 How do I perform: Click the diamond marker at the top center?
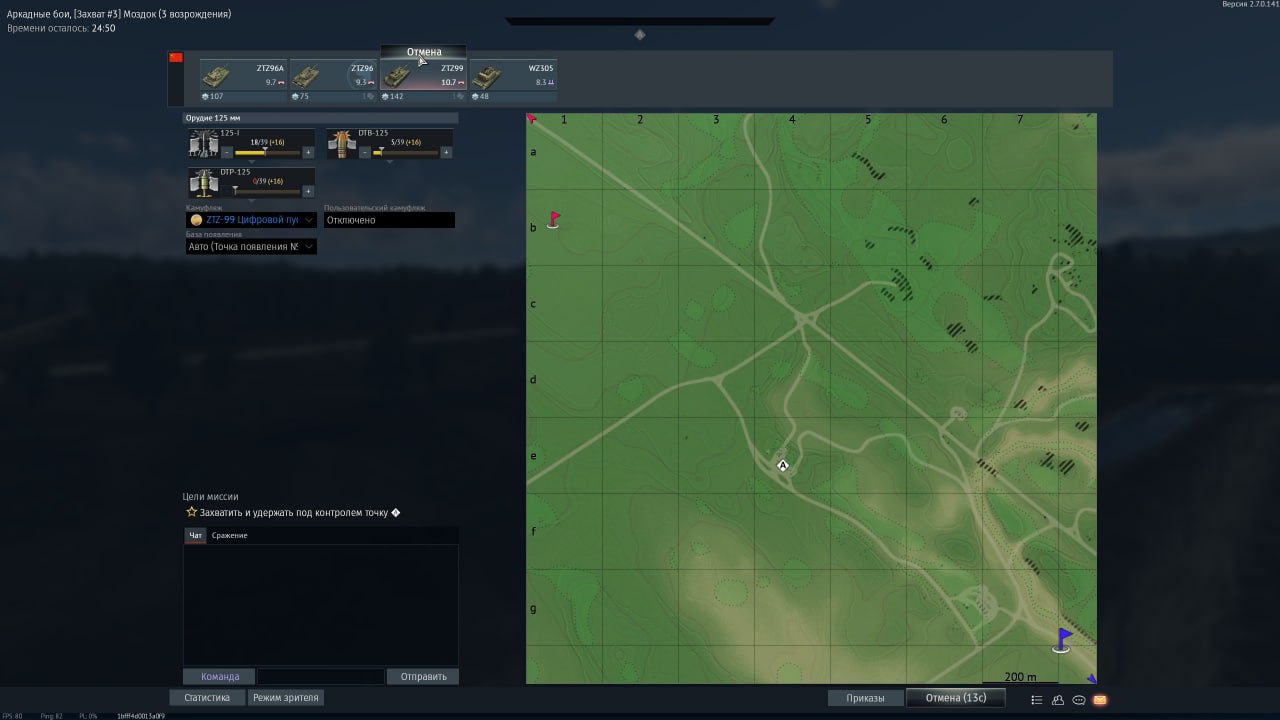(640, 34)
